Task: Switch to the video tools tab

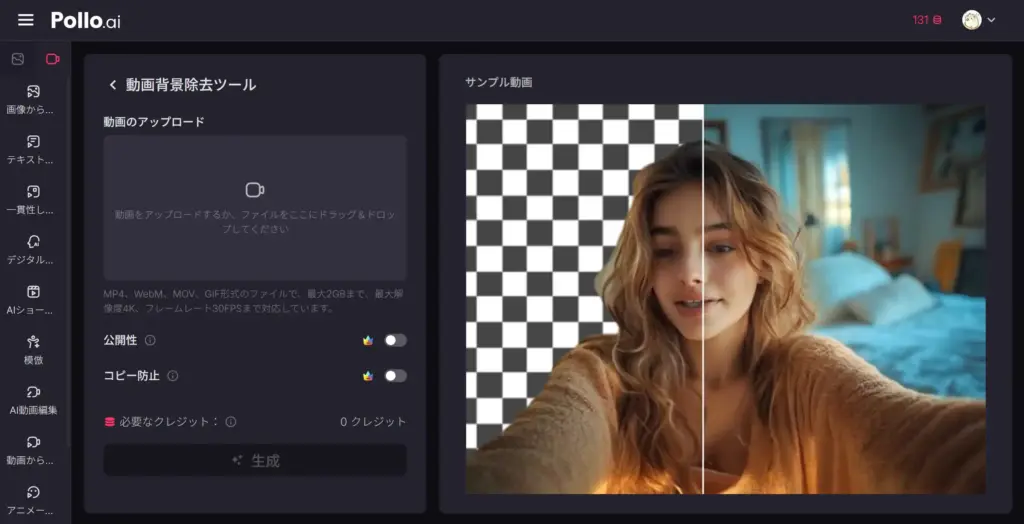Action: click(53, 59)
